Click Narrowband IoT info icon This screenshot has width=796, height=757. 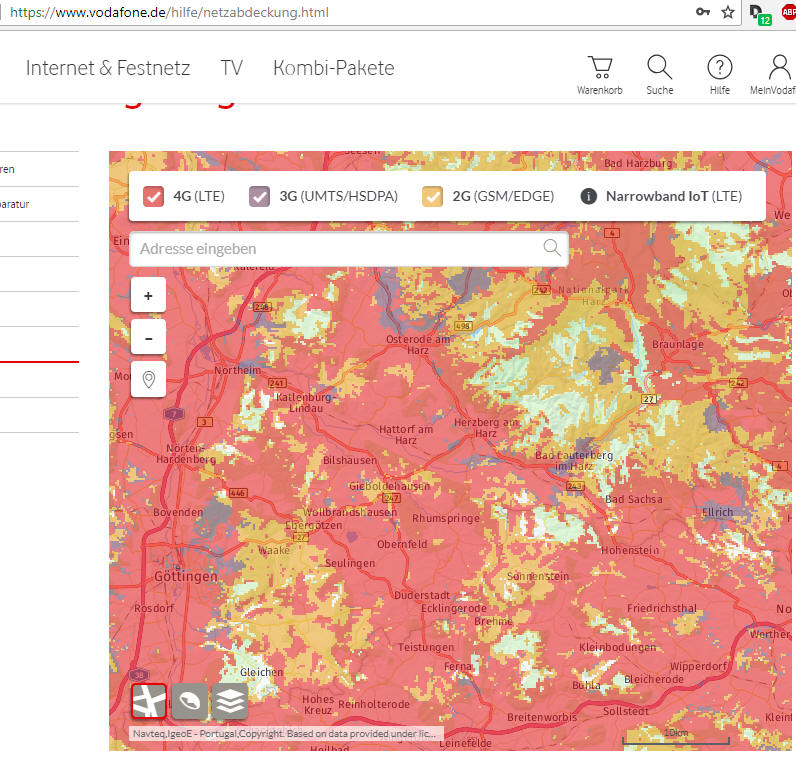589,196
